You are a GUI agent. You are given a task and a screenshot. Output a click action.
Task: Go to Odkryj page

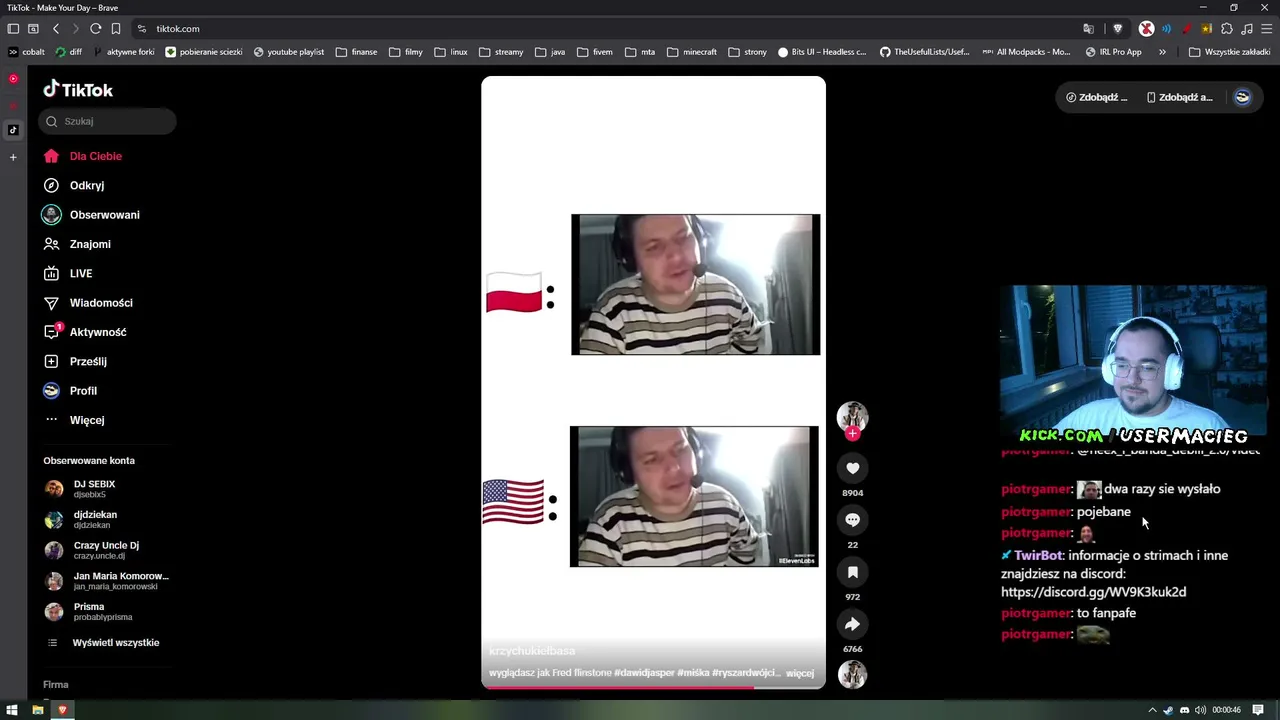coord(74,185)
